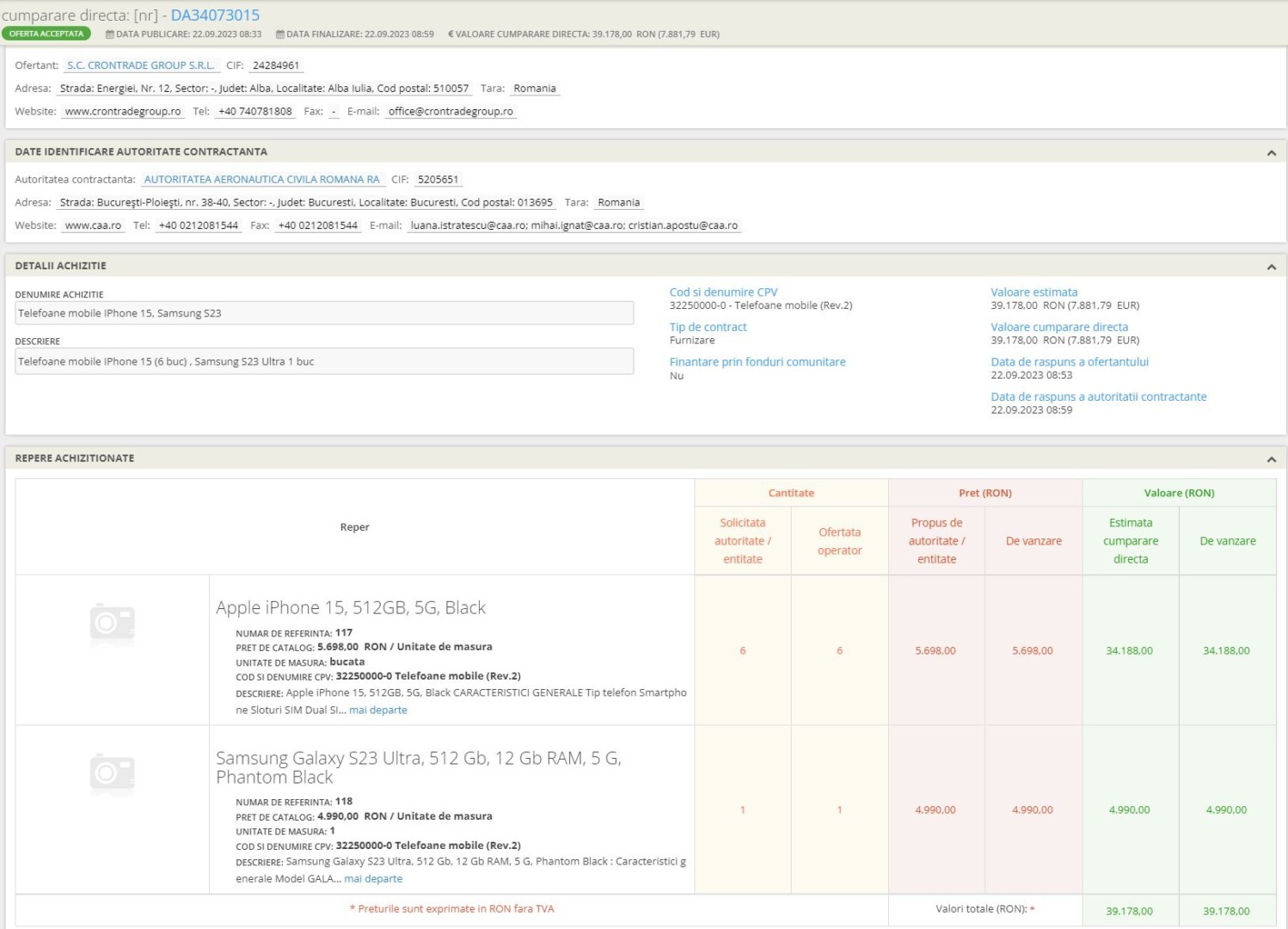Click the authority address Strada Bucuresti-Ploiesti value
1288x929 pixels.
(306, 203)
